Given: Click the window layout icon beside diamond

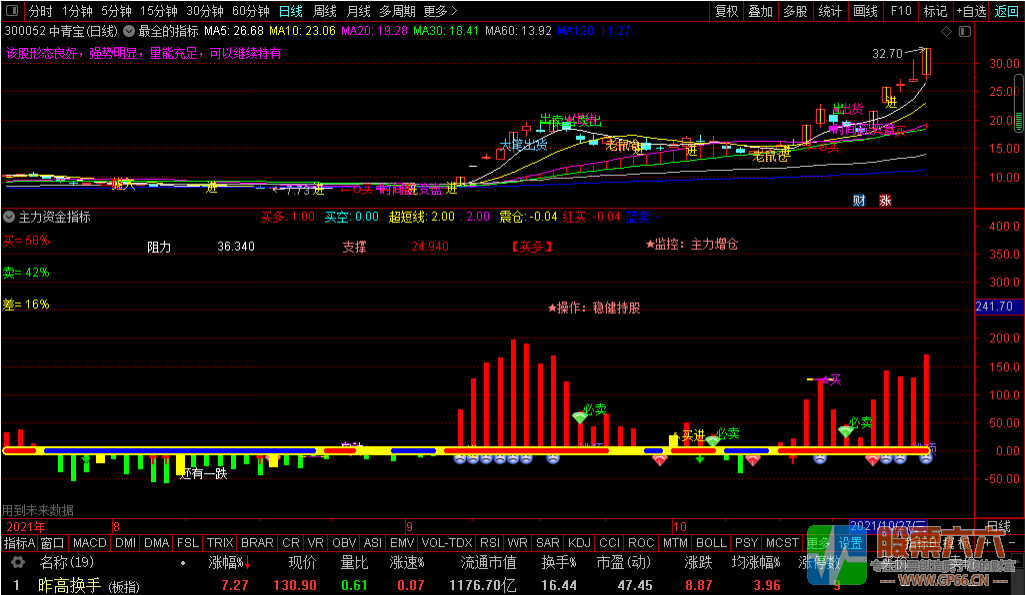Looking at the screenshot, I should click(x=965, y=31).
